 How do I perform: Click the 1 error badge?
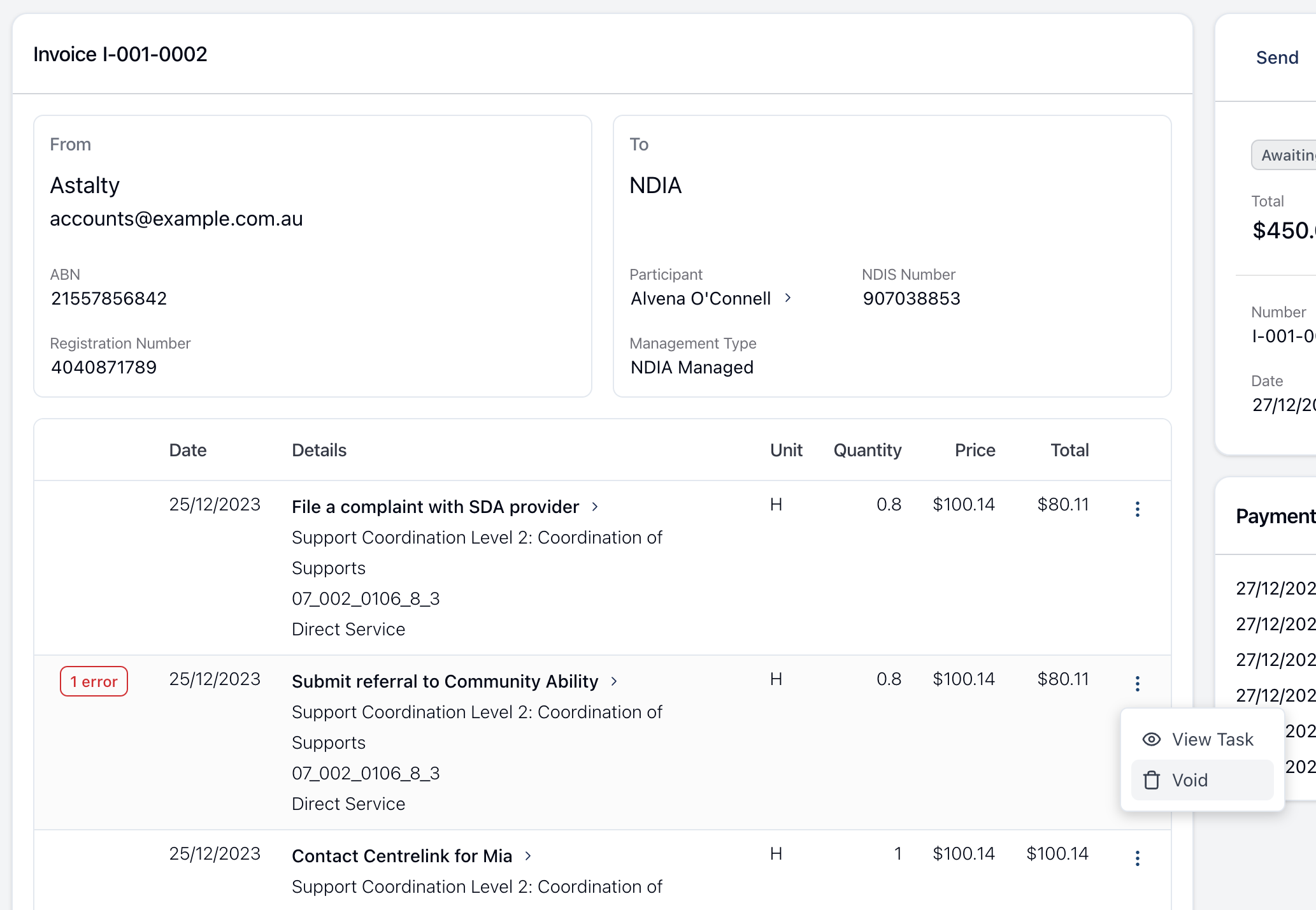[94, 681]
